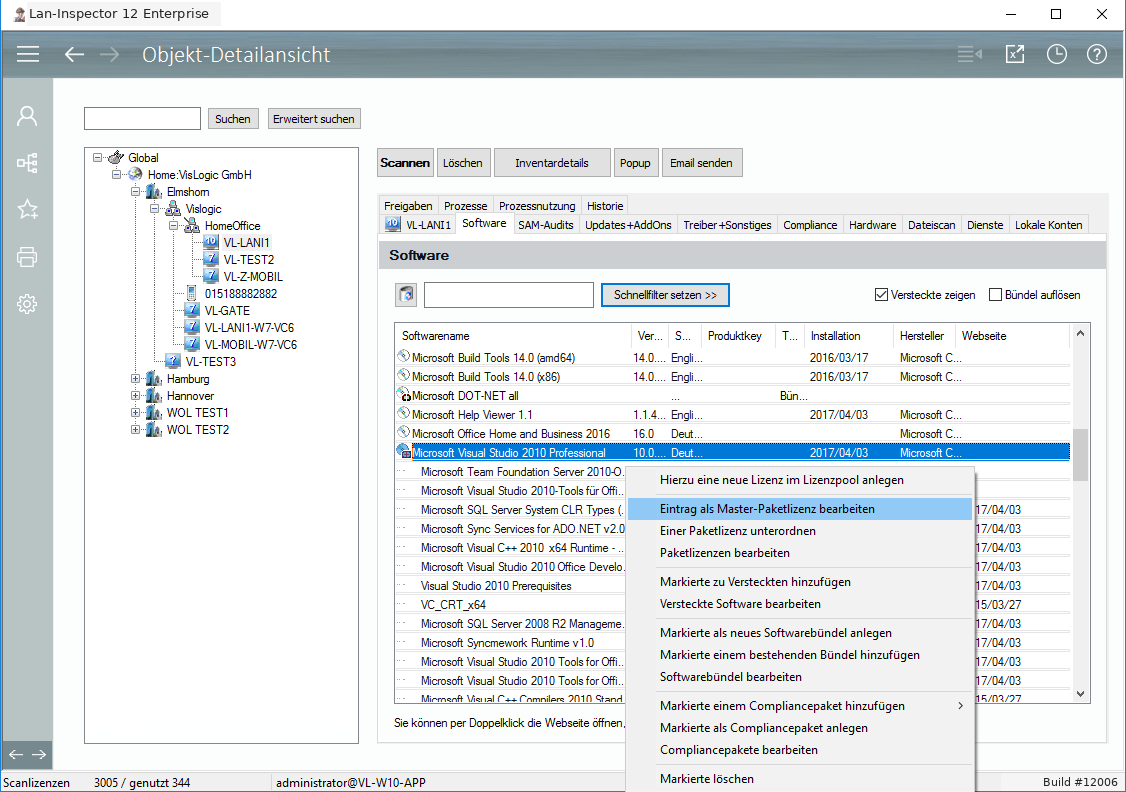Go back with the left arrow
Image resolution: width=1126 pixels, height=792 pixels.
75,54
